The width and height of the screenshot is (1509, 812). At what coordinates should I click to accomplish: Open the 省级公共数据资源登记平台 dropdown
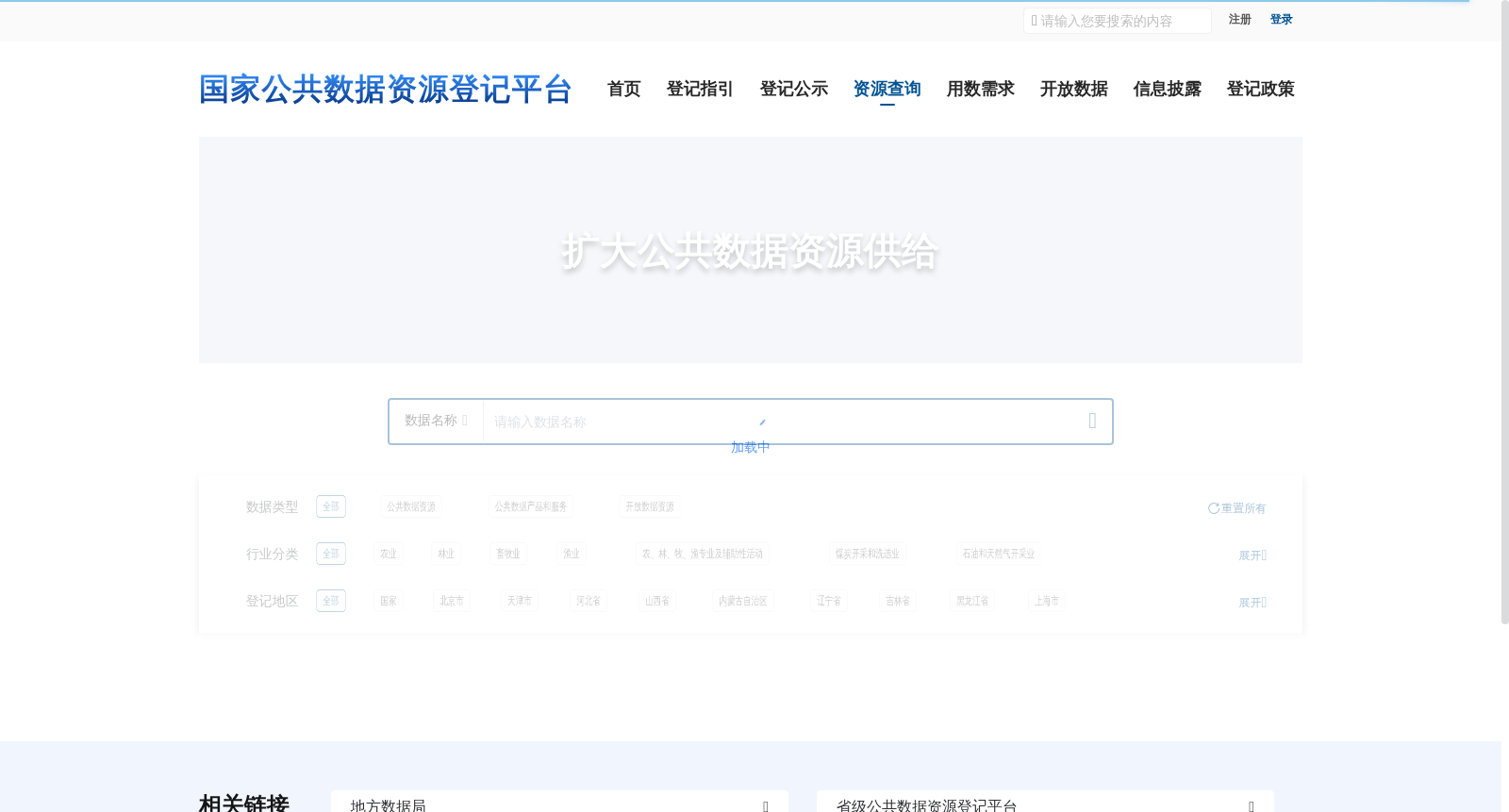pos(1045,804)
